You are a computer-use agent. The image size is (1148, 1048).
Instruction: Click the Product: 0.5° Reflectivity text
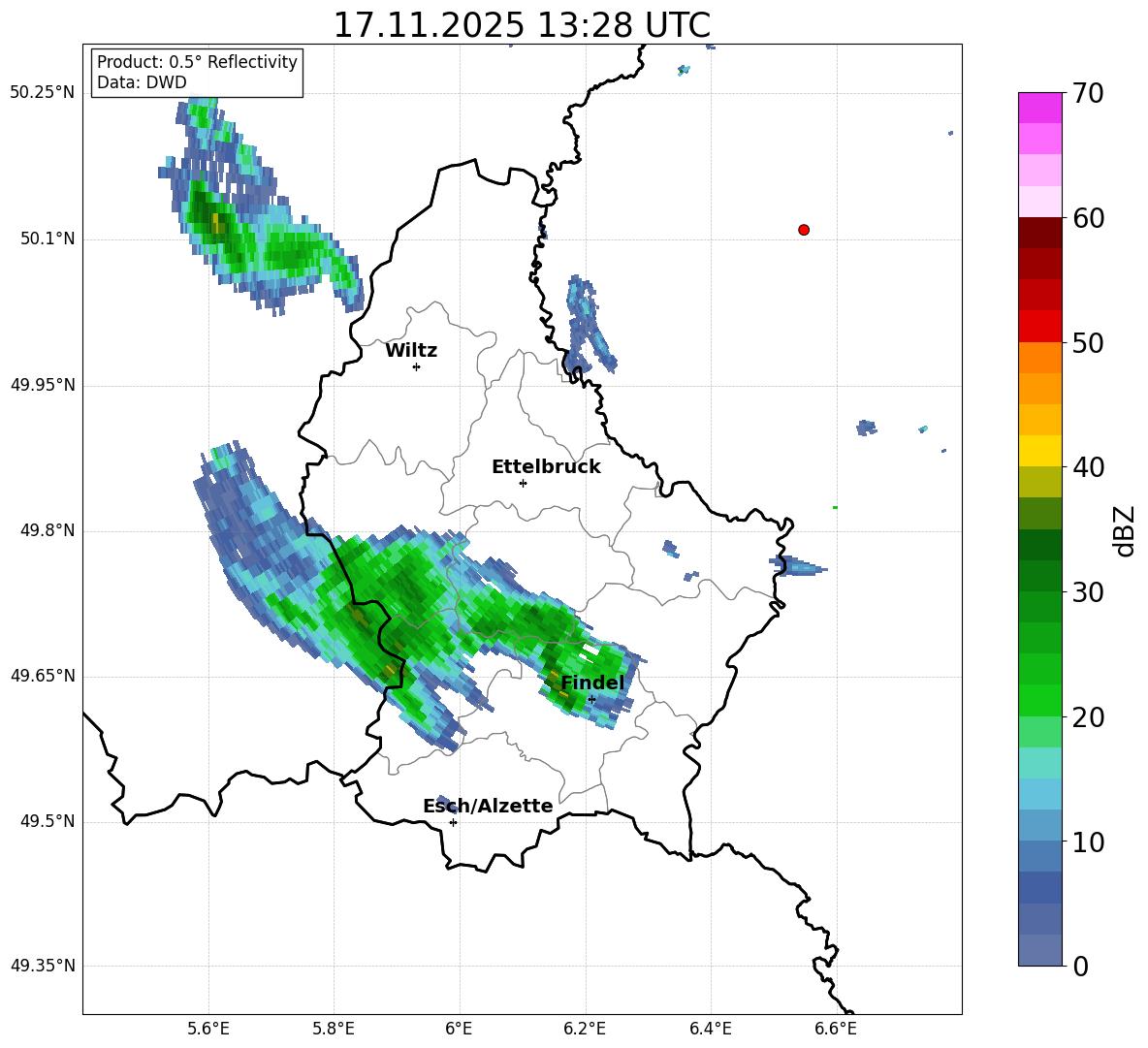197,62
